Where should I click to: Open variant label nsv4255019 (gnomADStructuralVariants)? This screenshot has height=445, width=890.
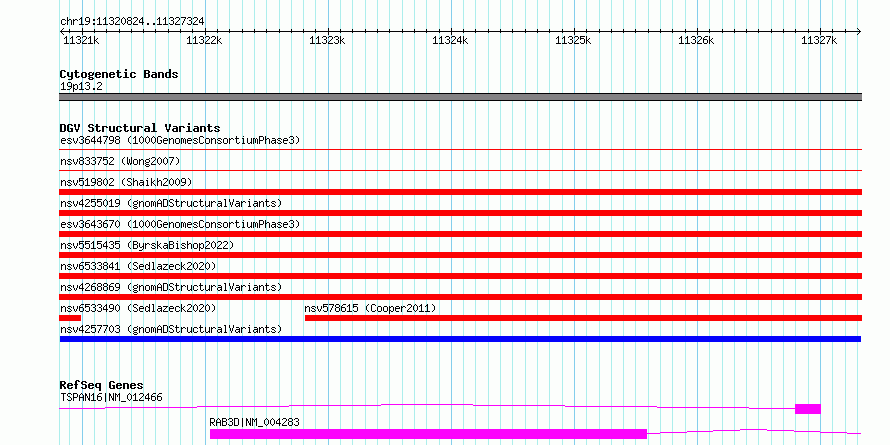171,203
